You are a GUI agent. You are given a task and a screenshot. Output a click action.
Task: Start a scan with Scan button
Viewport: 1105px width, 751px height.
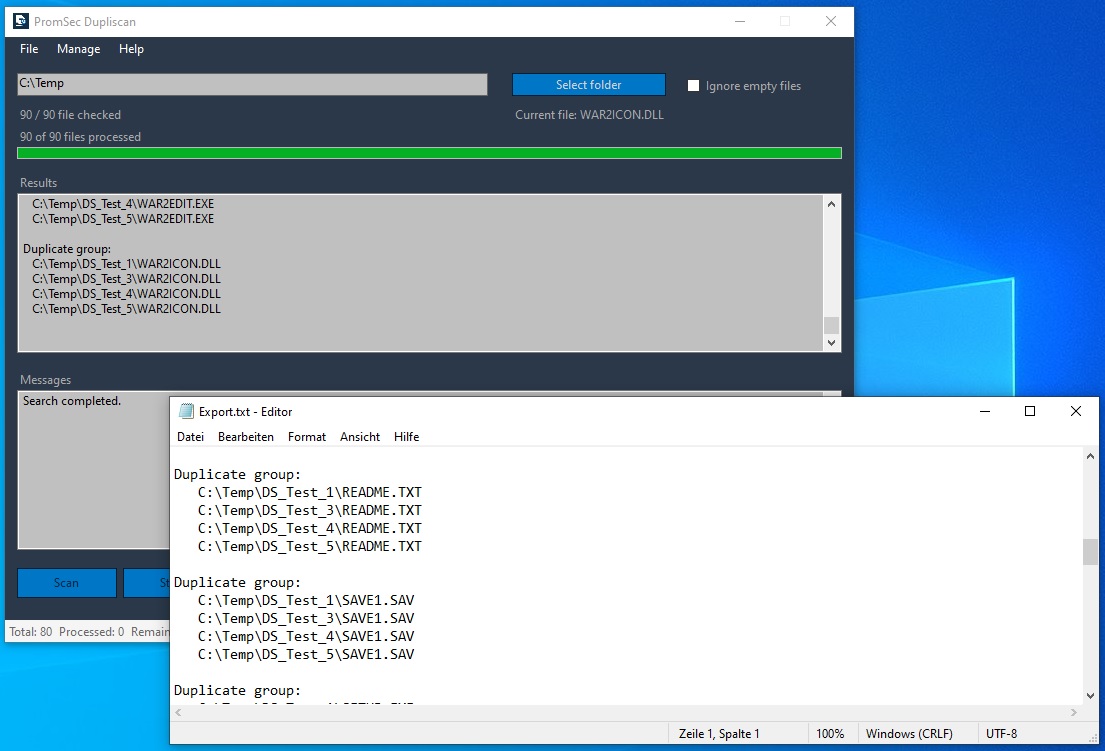[x=66, y=583]
